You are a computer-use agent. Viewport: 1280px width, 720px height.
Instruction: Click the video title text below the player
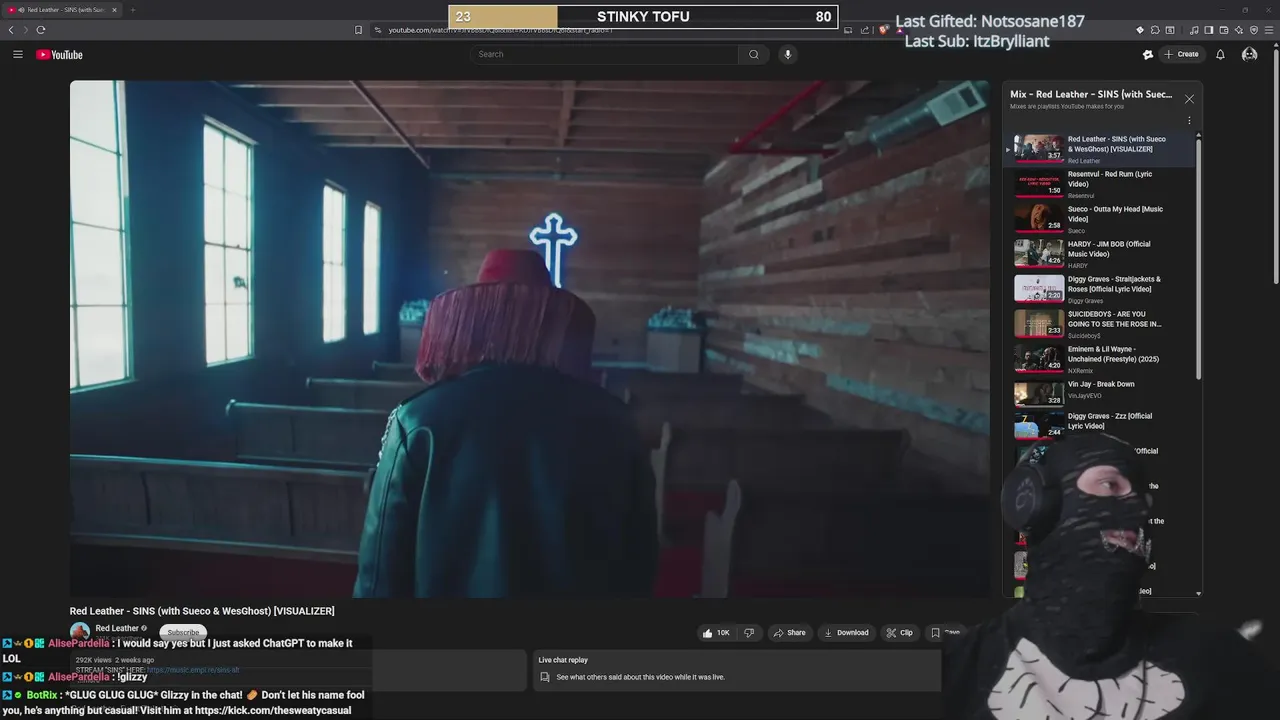pos(202,611)
